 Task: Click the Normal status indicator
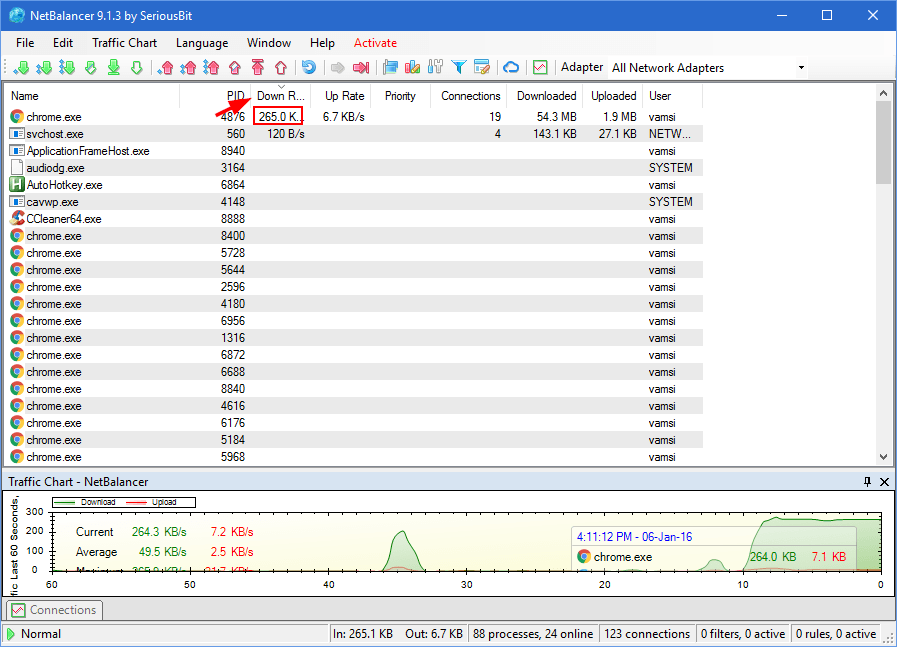[38, 633]
